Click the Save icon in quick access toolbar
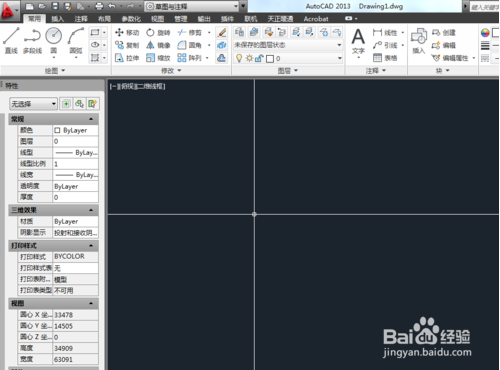Image resolution: width=500 pixels, height=370 pixels. click(x=55, y=6)
